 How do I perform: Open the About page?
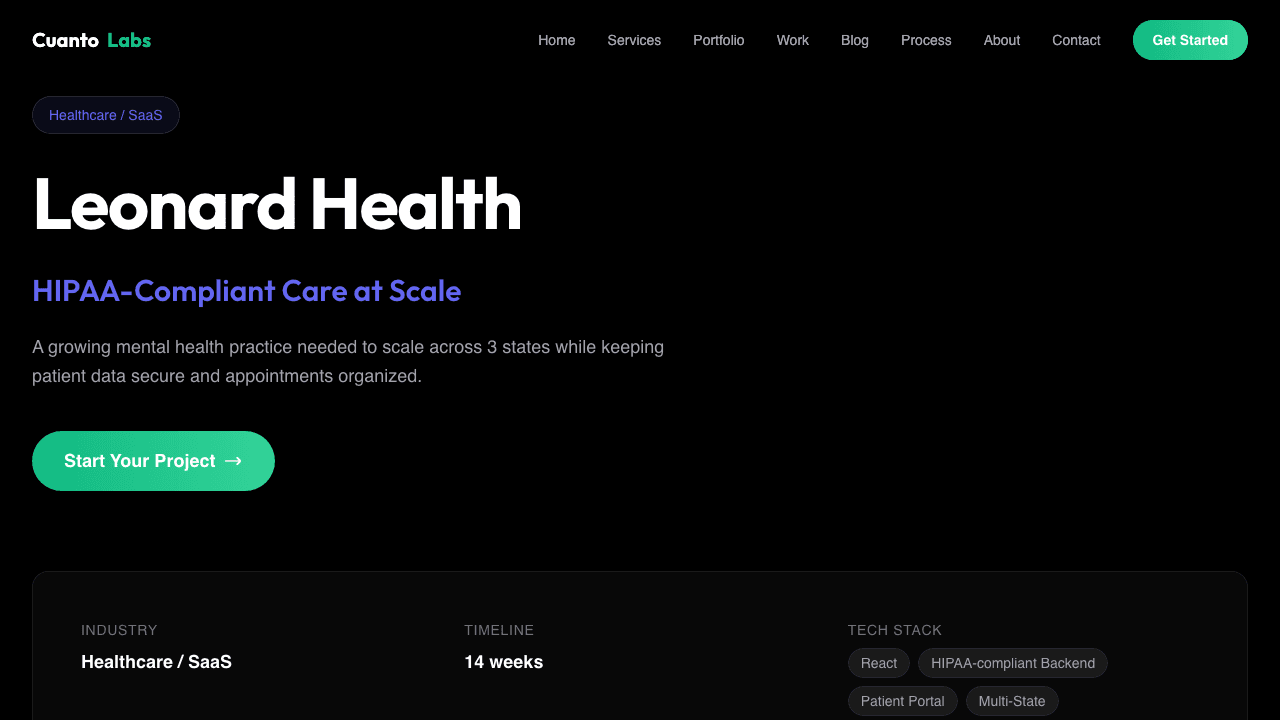[1001, 40]
